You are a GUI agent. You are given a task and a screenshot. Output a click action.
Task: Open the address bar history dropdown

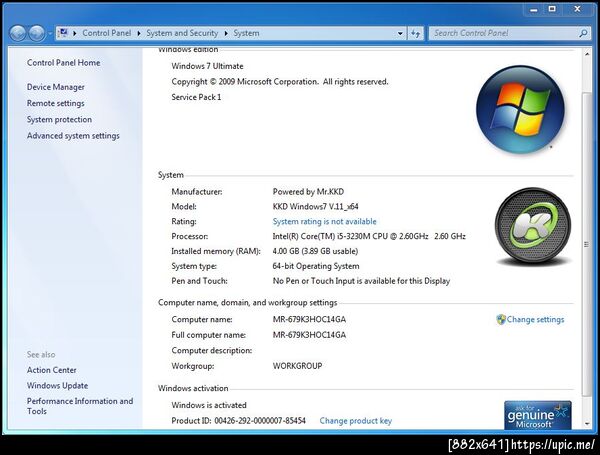(400, 33)
